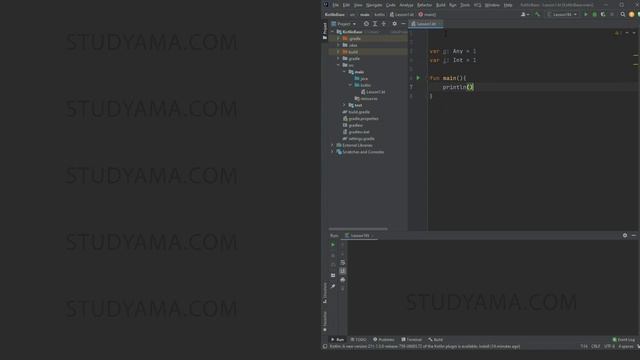Click the KotlinBase breadcrumb in navigation bar

point(335,14)
